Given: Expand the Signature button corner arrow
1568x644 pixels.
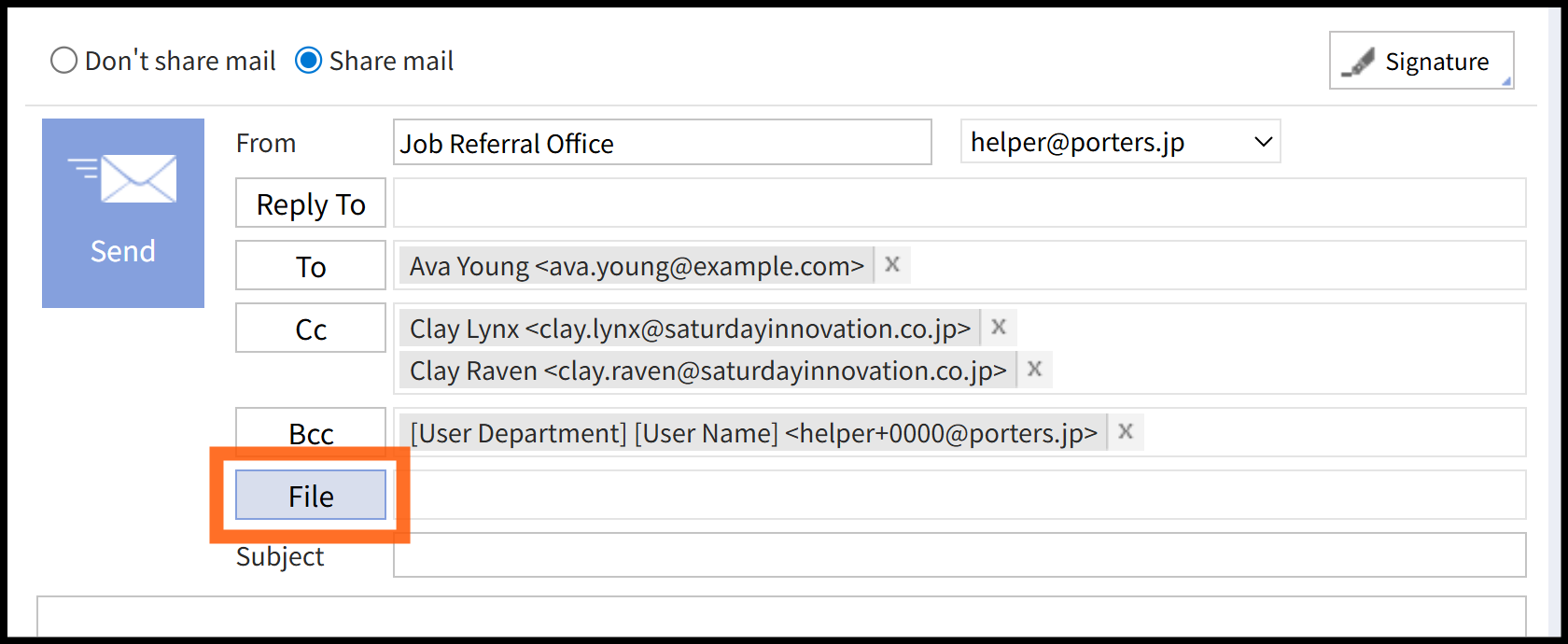Looking at the screenshot, I should click(1505, 82).
